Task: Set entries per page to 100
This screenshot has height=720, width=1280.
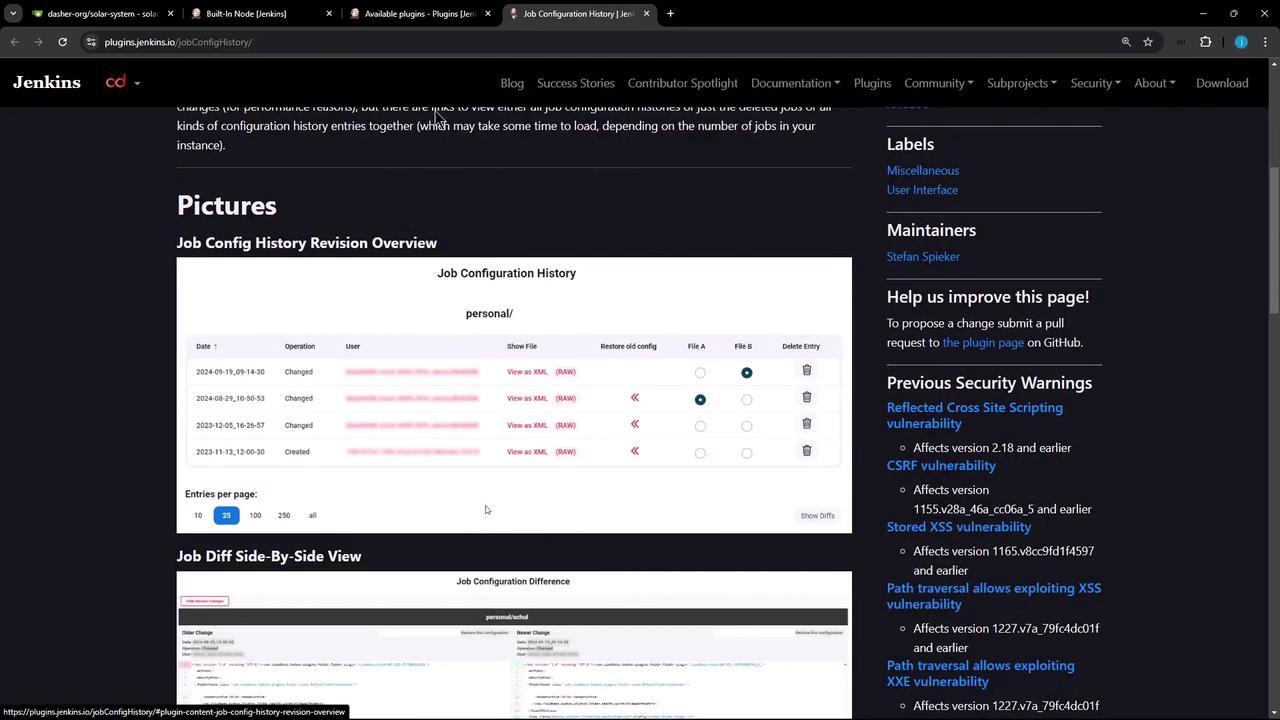Action: pyautogui.click(x=255, y=515)
